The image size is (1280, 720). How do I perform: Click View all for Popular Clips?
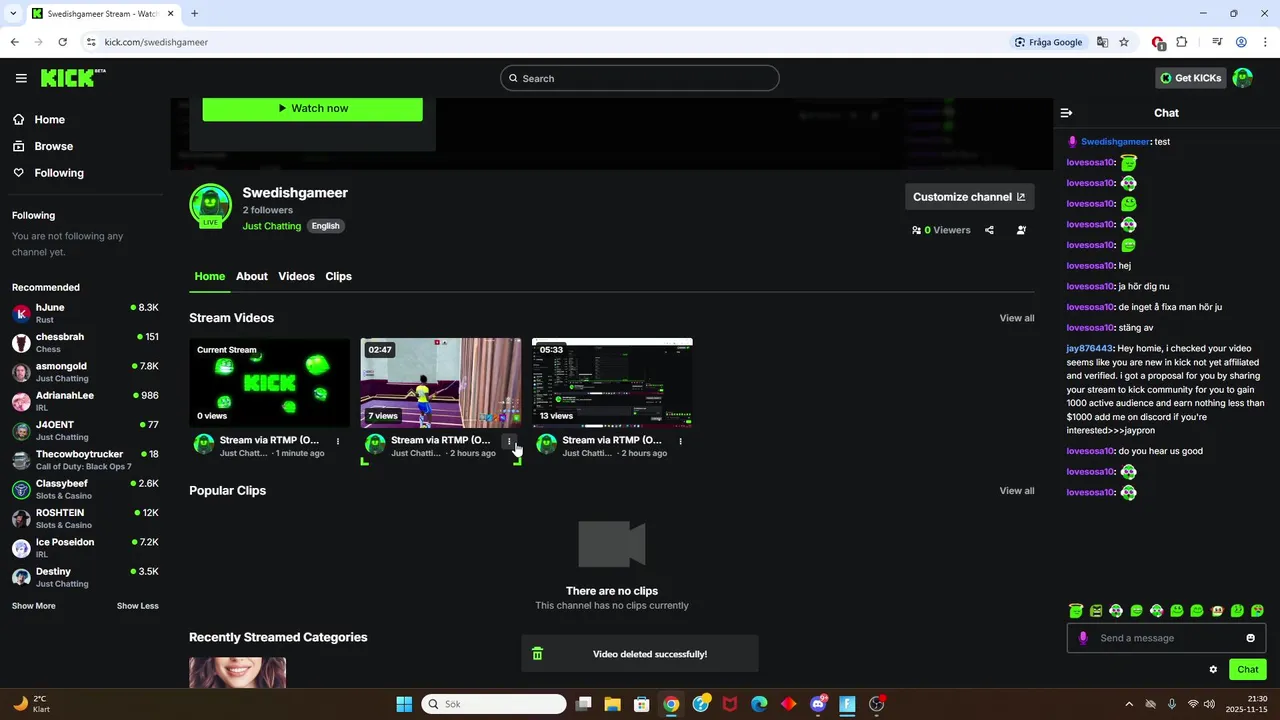[x=1016, y=491]
